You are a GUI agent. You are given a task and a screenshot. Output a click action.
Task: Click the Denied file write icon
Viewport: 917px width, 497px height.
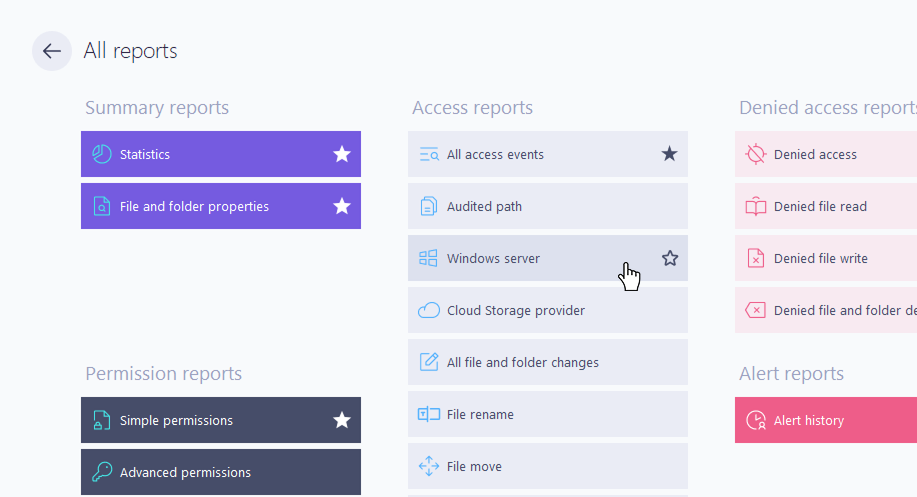[756, 258]
